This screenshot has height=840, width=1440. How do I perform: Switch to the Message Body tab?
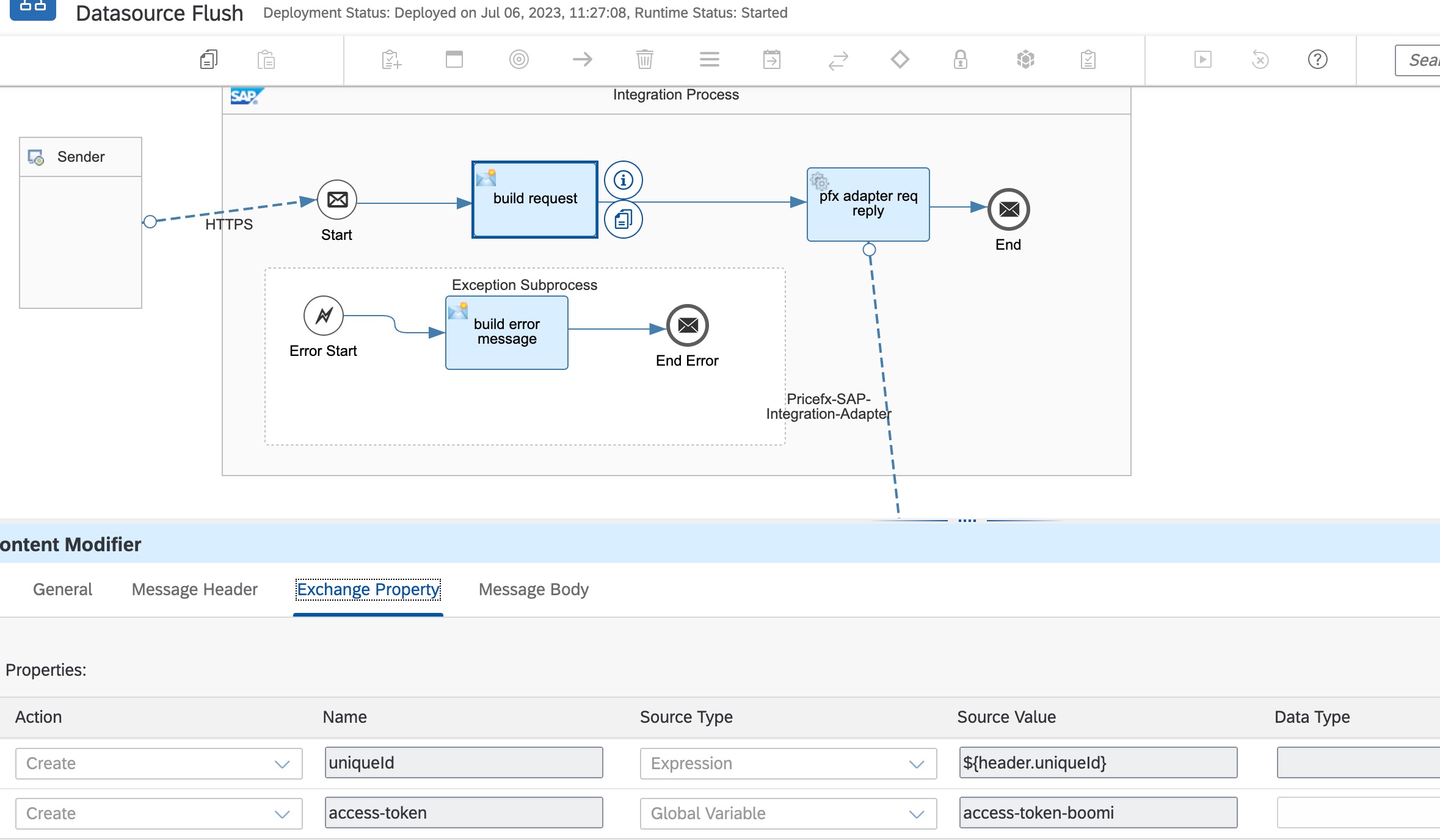coord(533,590)
